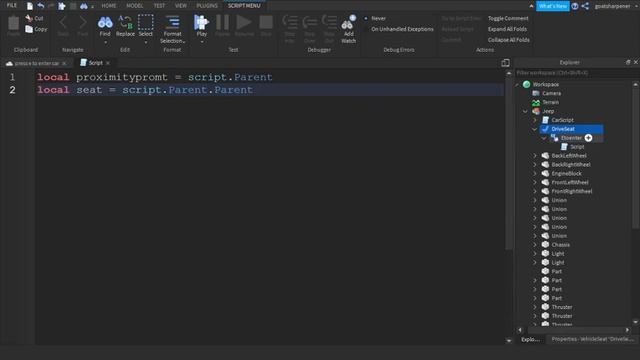Click line number 1 in the editor
This screenshot has height=360, width=640.
[x=12, y=77]
